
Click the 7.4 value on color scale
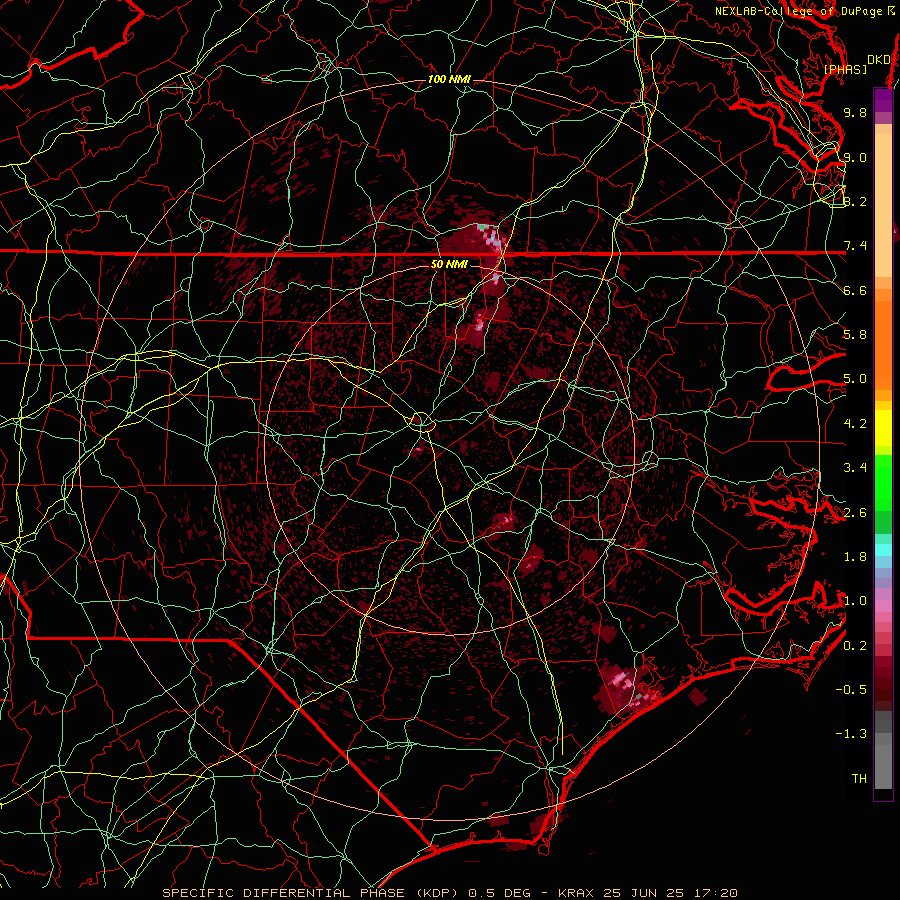855,246
